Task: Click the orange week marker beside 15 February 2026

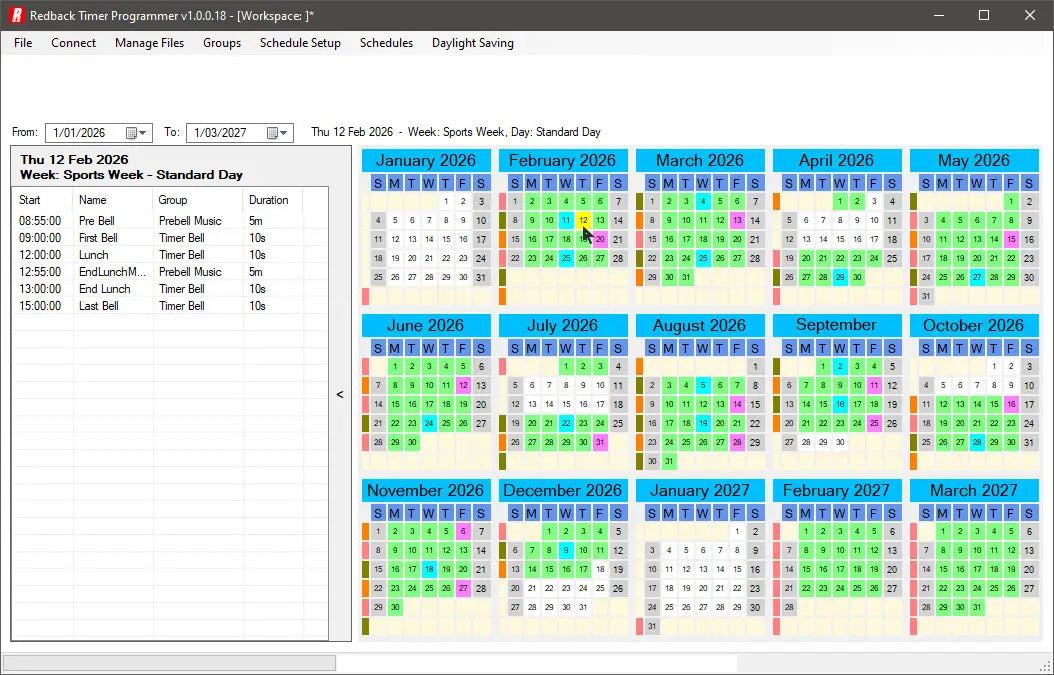Action: click(x=502, y=239)
